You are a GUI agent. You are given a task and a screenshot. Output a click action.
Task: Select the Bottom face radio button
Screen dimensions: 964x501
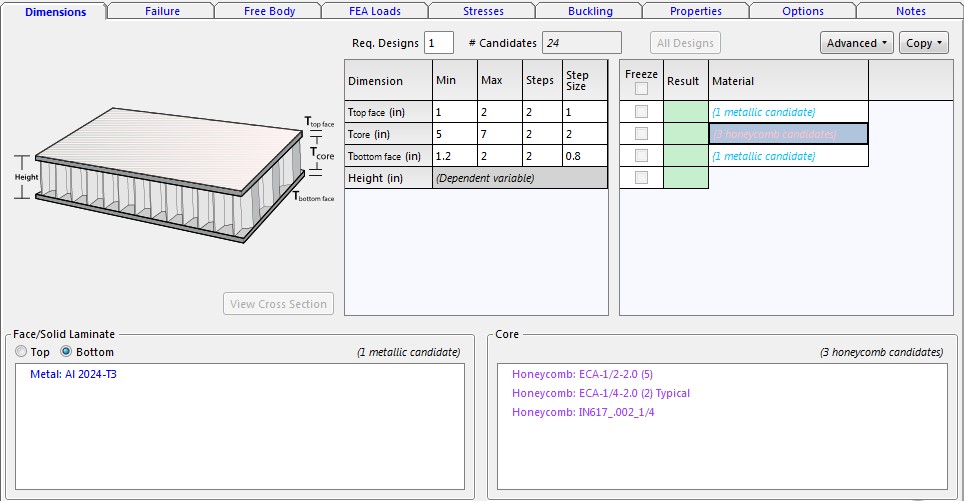[66, 352]
